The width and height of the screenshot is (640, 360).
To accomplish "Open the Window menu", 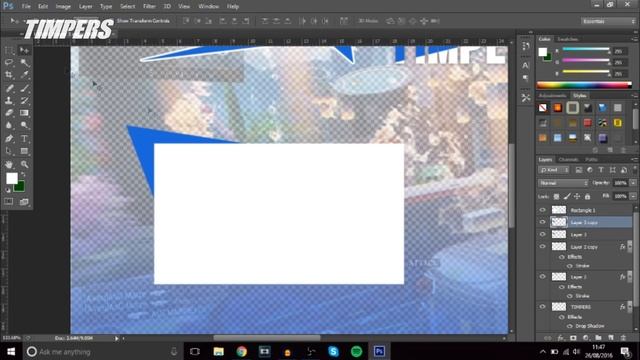I will coord(209,7).
